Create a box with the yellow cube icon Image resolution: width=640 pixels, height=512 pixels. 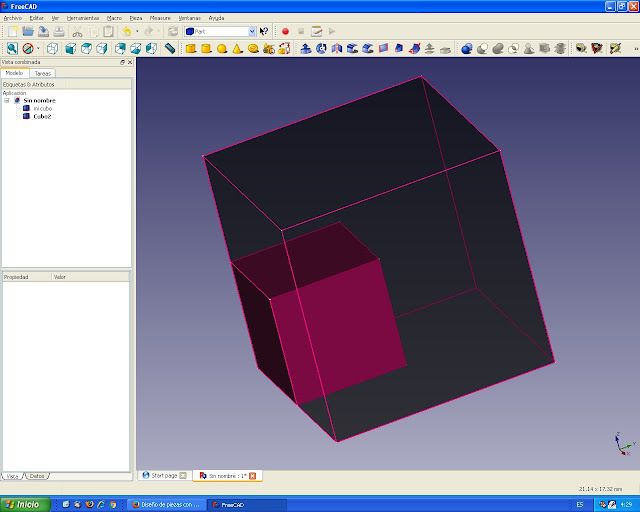[191, 49]
